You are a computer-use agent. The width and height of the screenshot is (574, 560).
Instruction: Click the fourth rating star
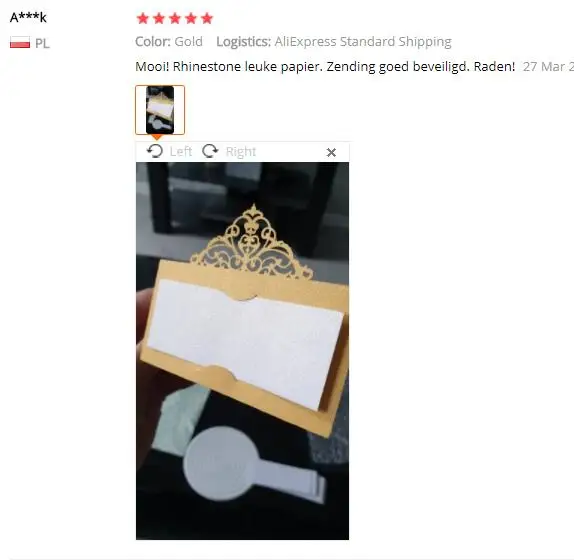tap(191, 18)
